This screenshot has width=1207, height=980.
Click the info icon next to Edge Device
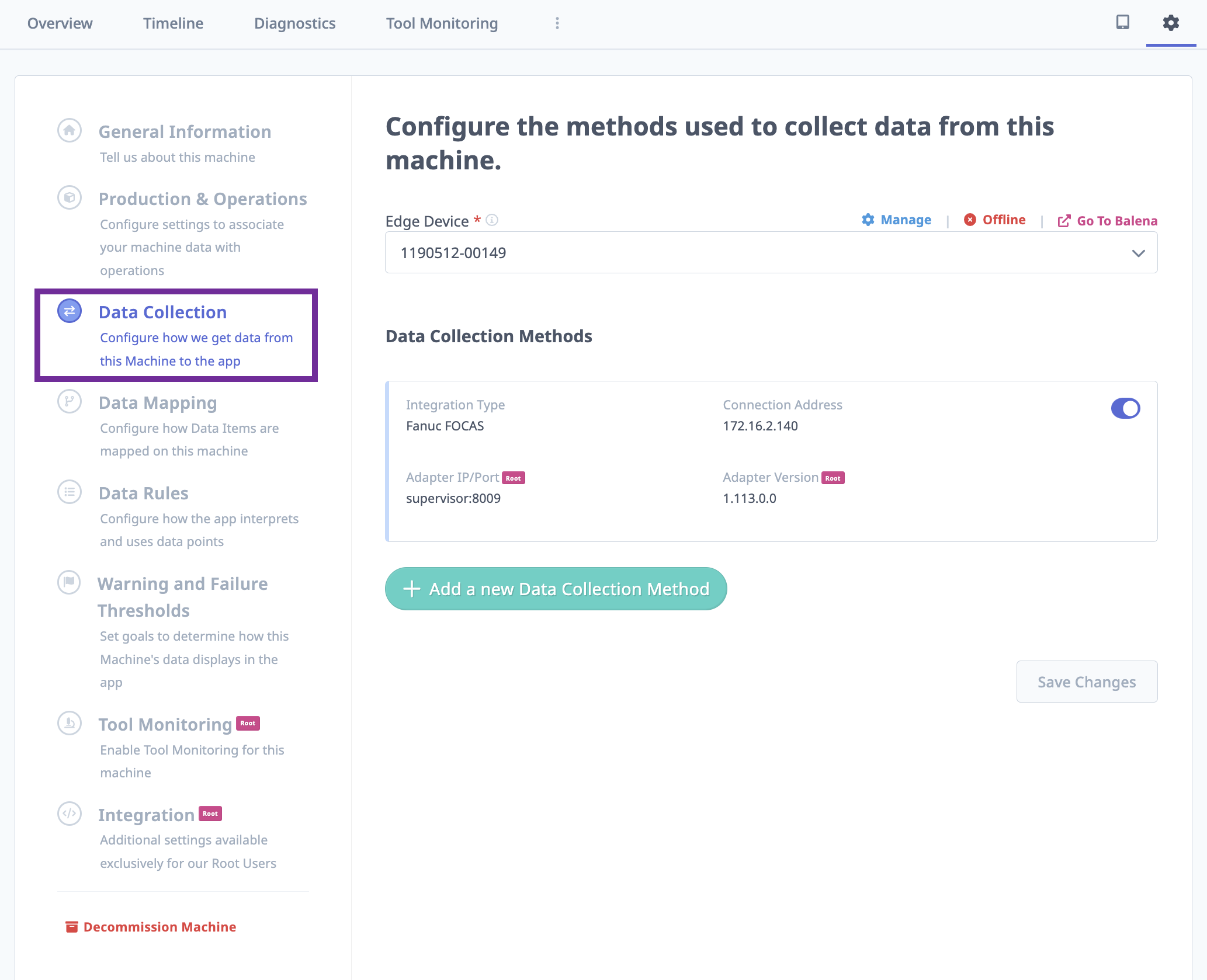pyautogui.click(x=492, y=220)
